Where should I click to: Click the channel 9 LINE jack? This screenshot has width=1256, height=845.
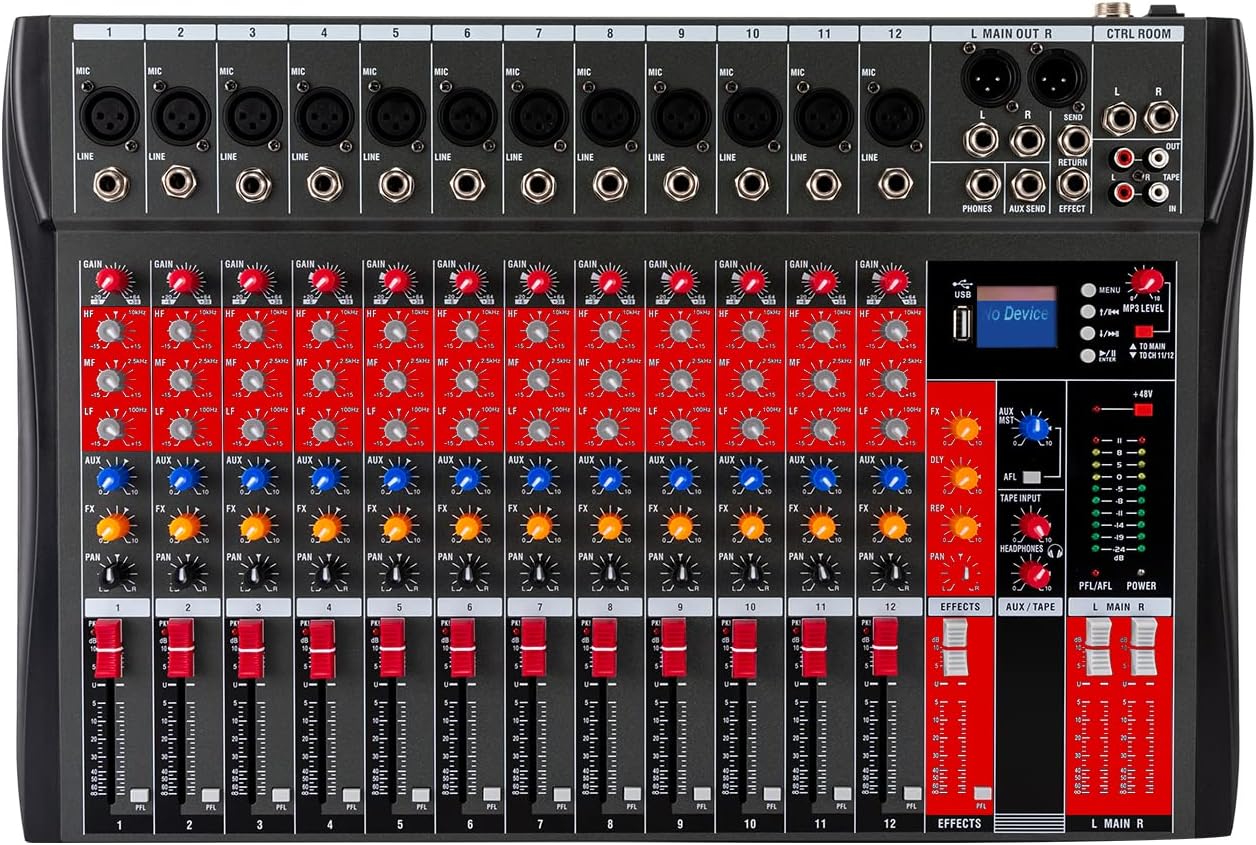click(x=681, y=184)
